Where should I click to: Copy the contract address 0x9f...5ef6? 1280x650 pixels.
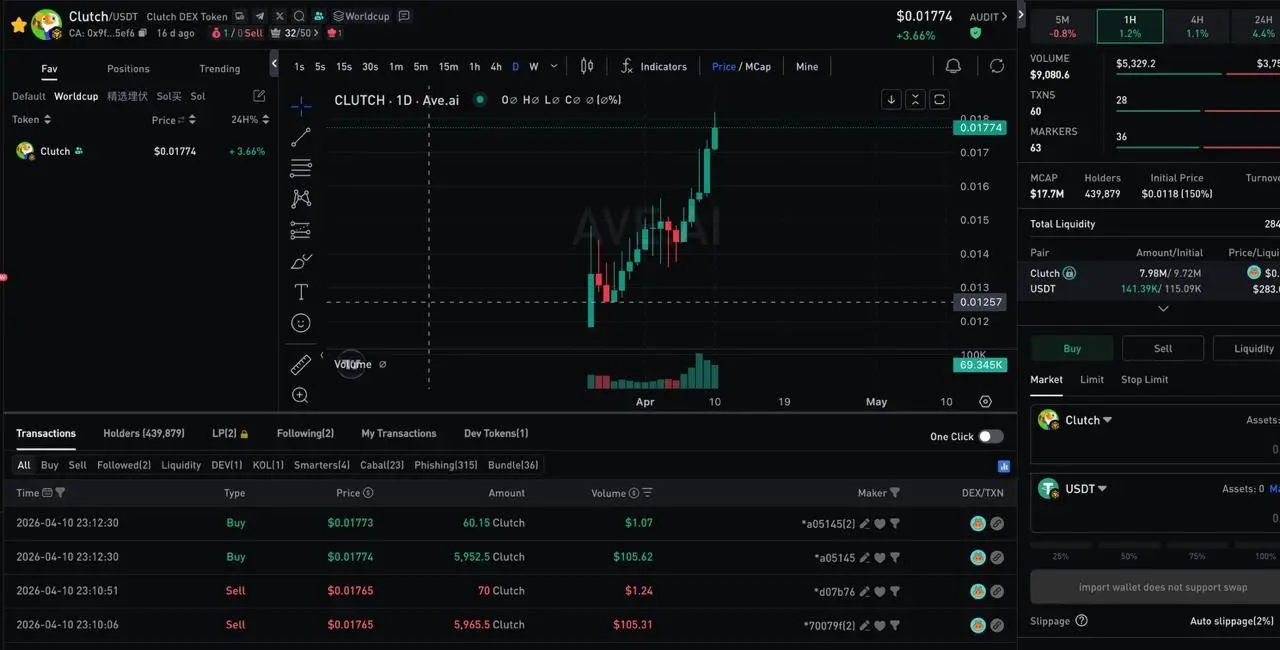143,33
